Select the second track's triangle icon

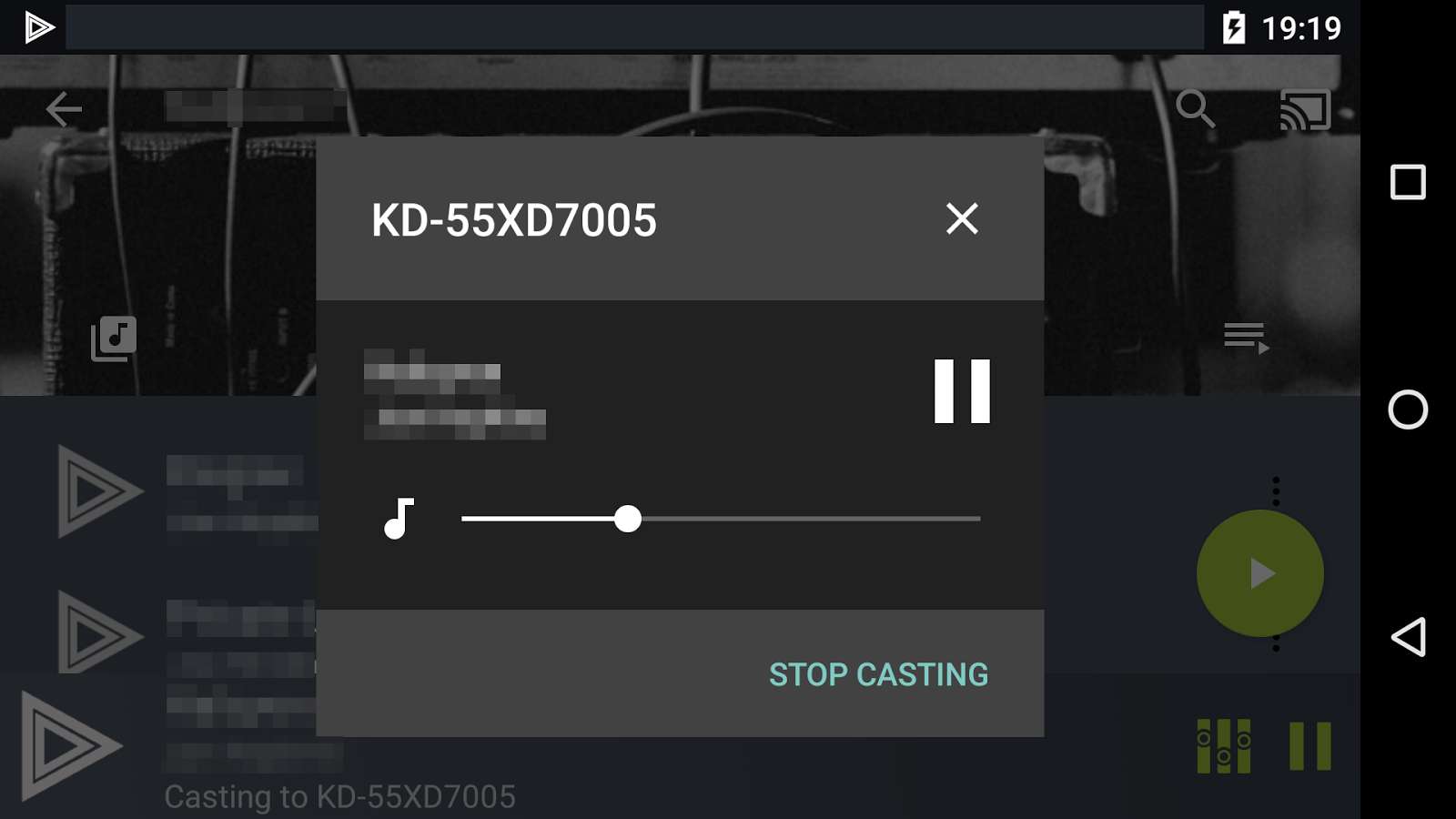(98, 634)
